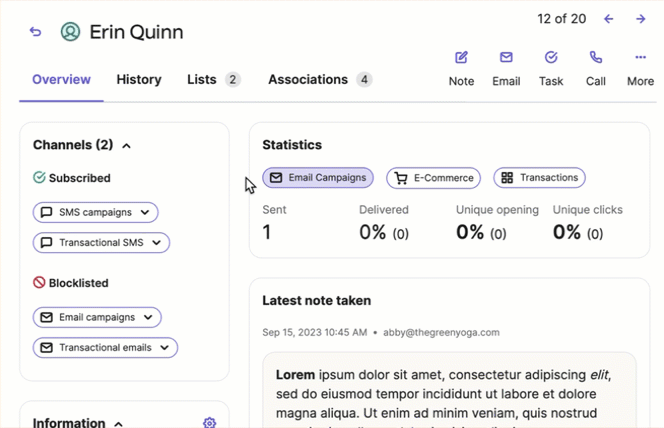Create a Task with the checkmark icon
664x428 pixels.
551,58
